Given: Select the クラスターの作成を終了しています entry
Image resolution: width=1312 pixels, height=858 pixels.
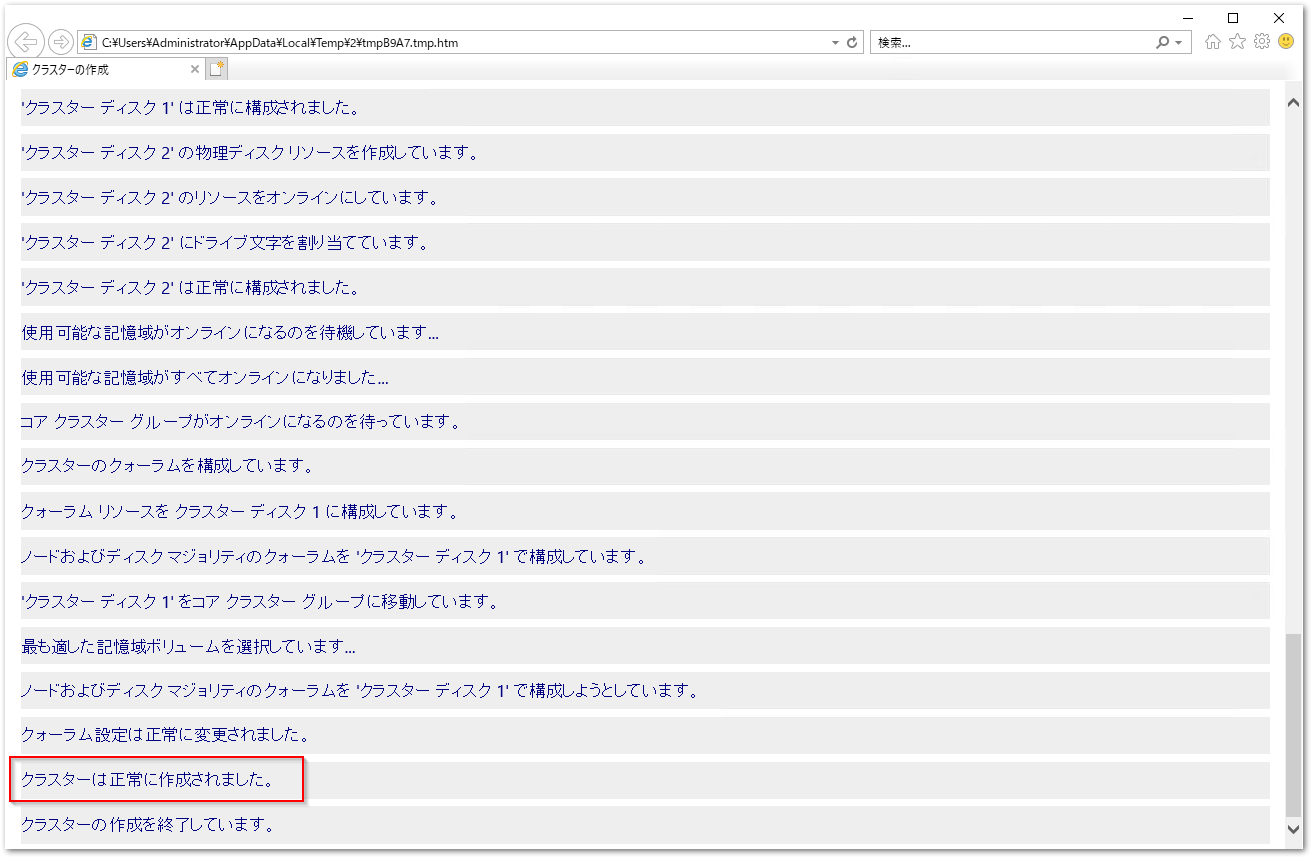Looking at the screenshot, I should 150,824.
